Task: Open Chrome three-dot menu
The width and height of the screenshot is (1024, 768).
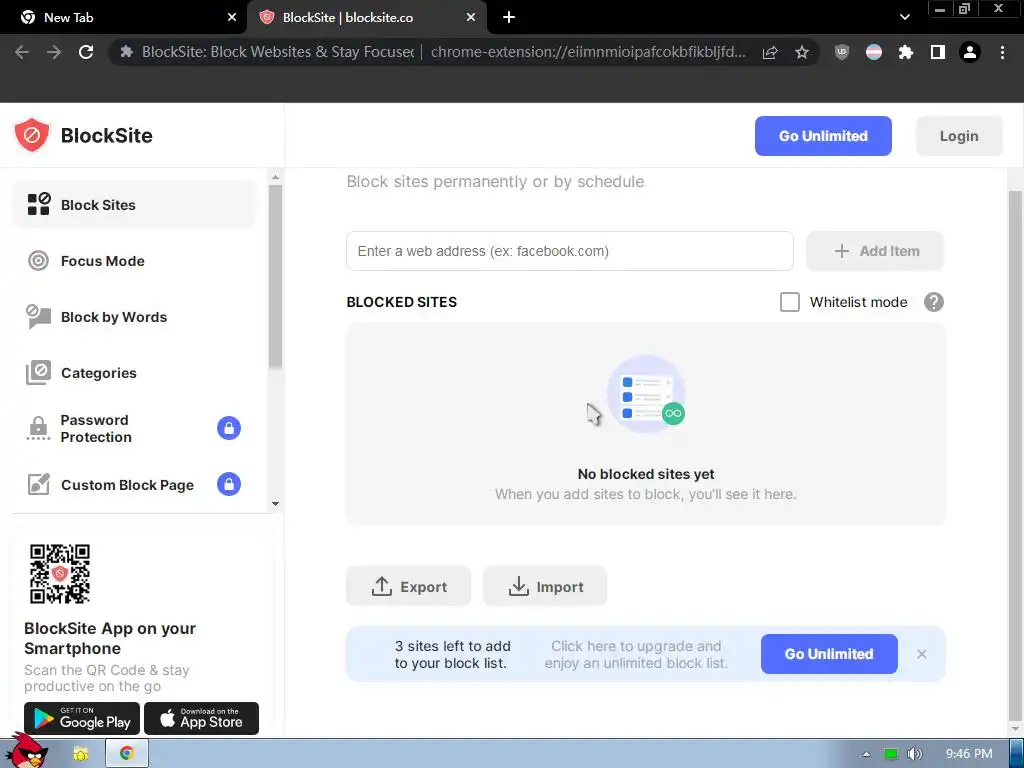Action: [x=1002, y=52]
